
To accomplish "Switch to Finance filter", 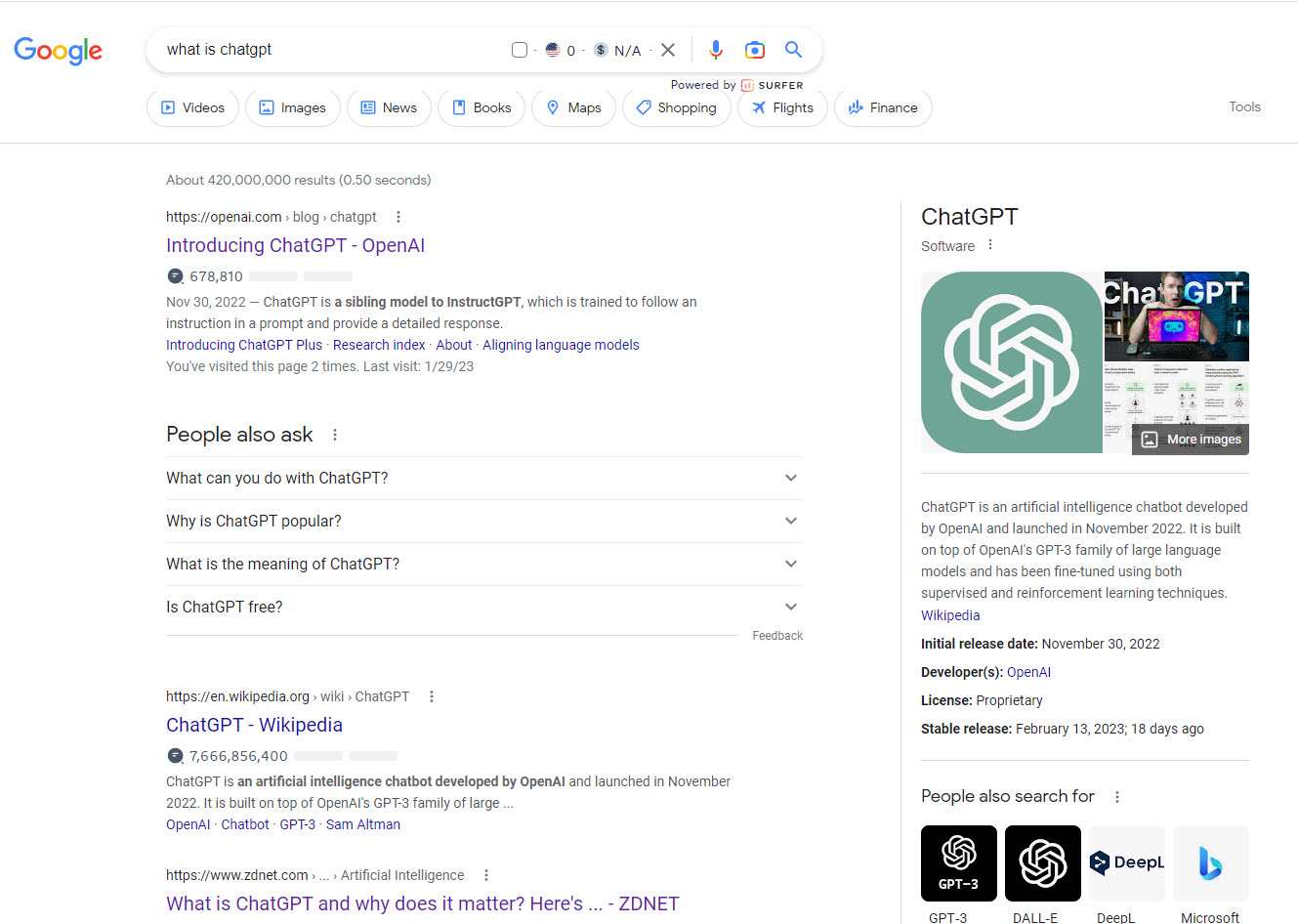I will click(883, 107).
